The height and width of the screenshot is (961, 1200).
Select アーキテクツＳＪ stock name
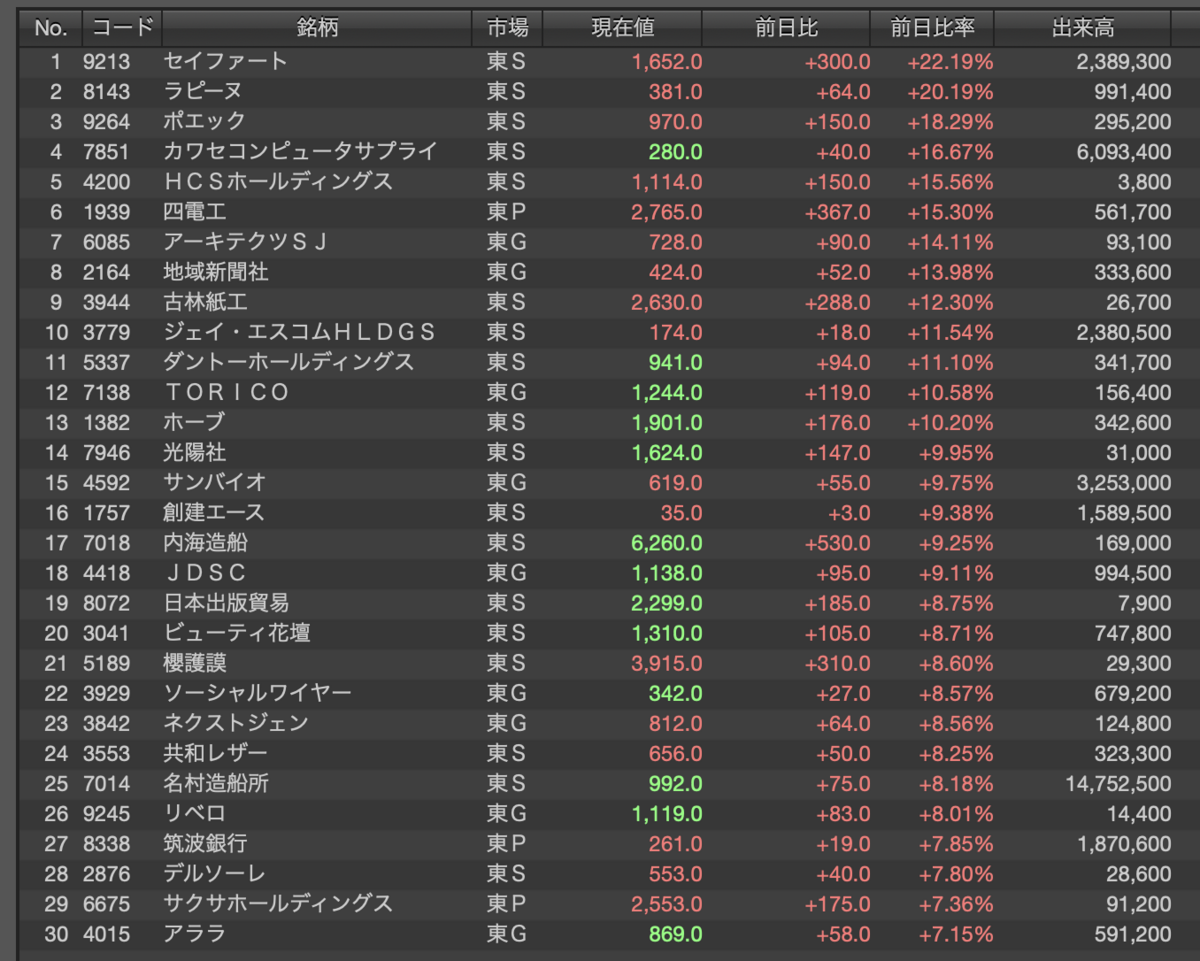click(x=246, y=242)
